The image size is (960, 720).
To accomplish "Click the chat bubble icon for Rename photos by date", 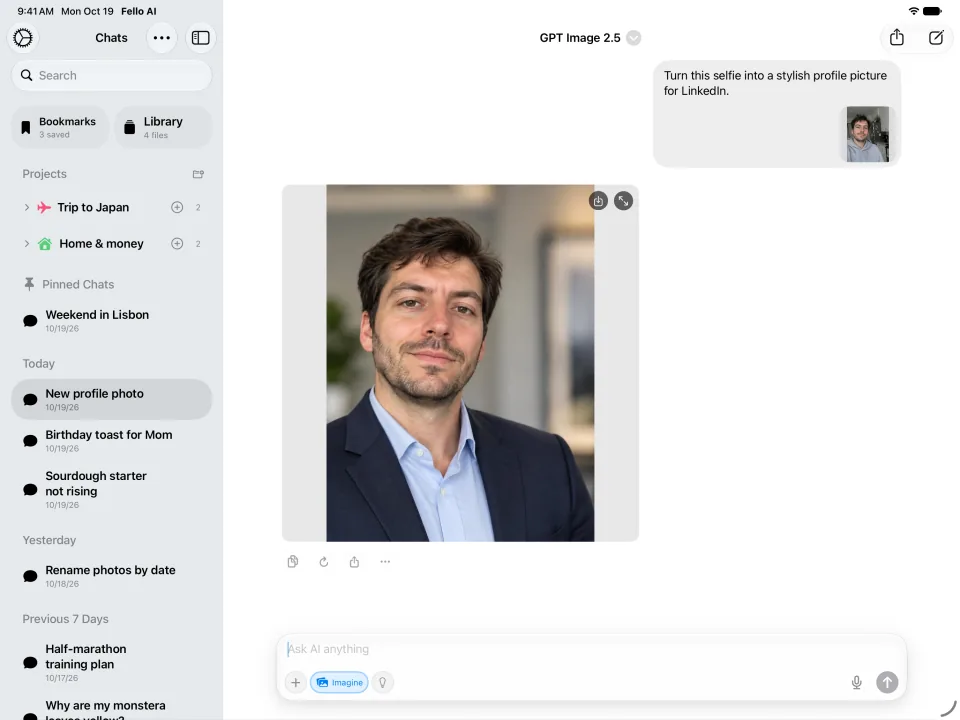I will (x=30, y=576).
